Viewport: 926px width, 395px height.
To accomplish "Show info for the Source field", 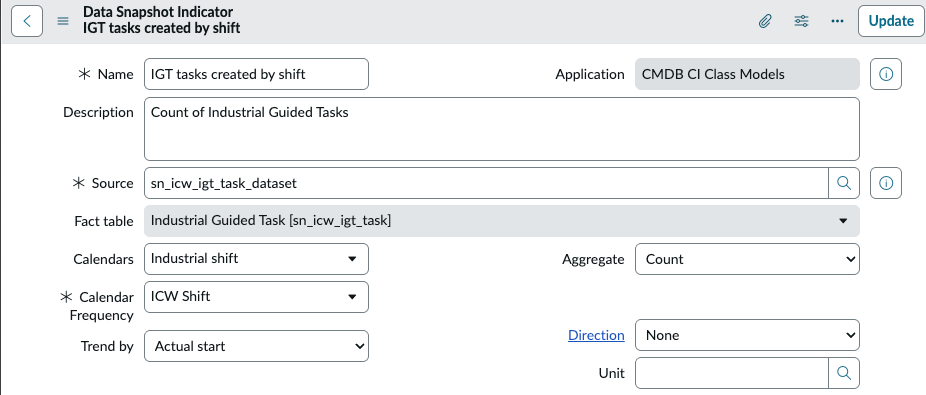I will pyautogui.click(x=886, y=183).
